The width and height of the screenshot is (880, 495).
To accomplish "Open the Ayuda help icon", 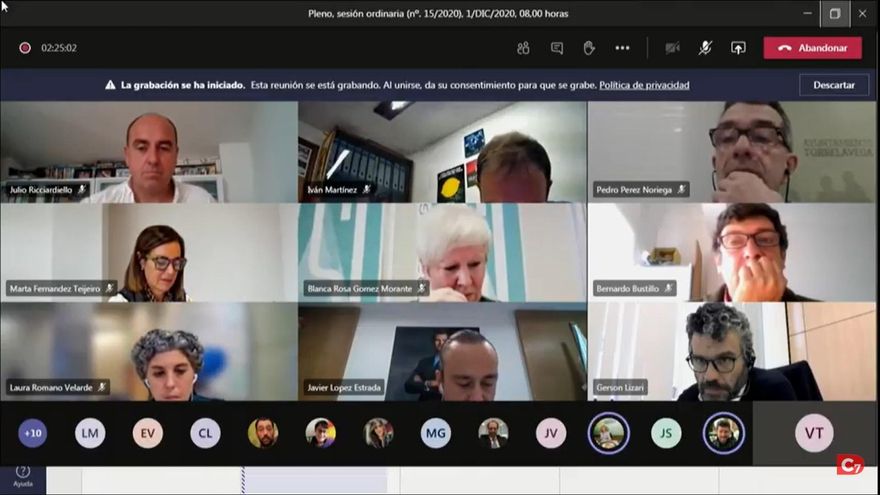I will pos(23,473).
